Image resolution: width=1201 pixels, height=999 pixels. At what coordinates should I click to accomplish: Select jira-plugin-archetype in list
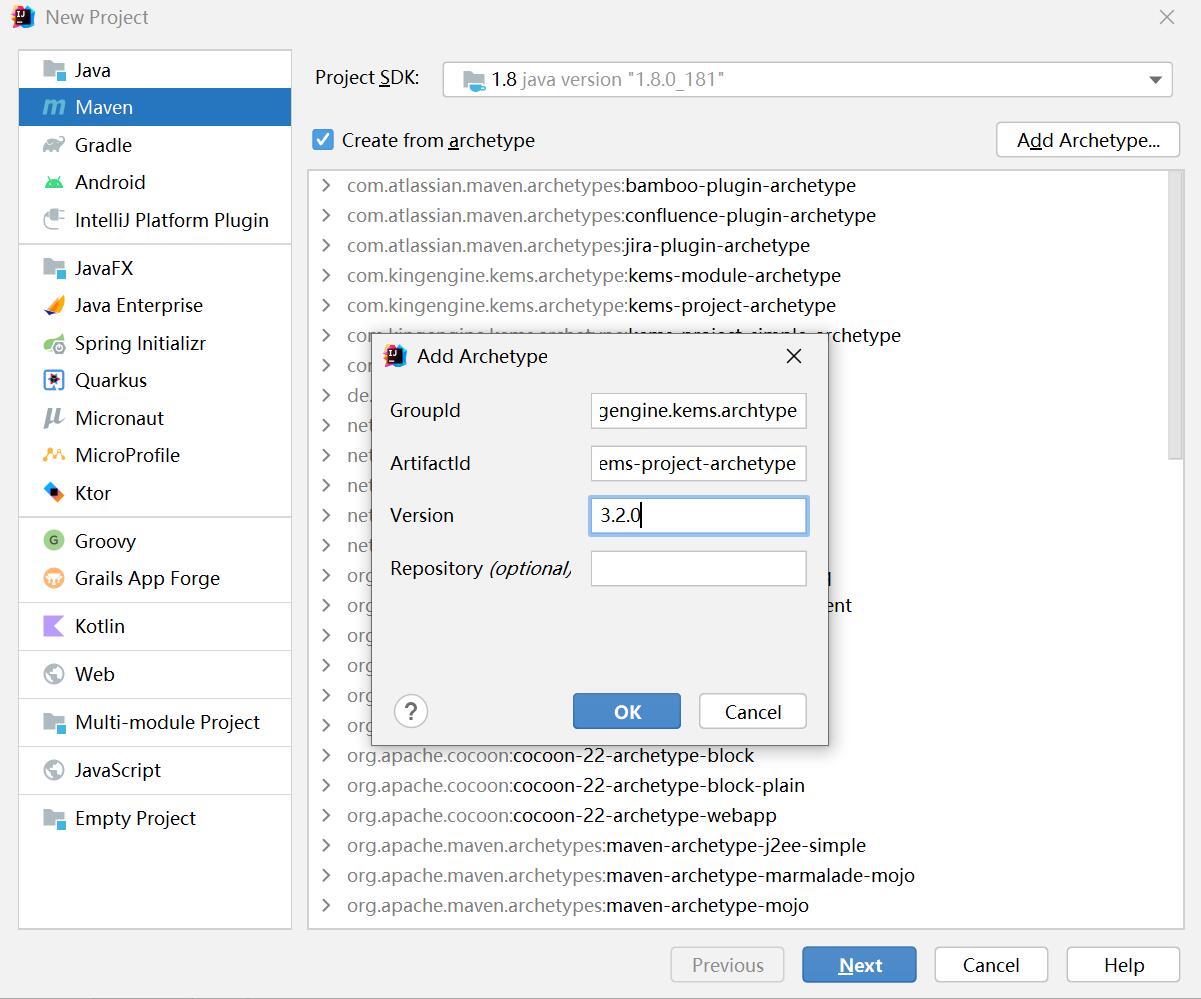578,245
